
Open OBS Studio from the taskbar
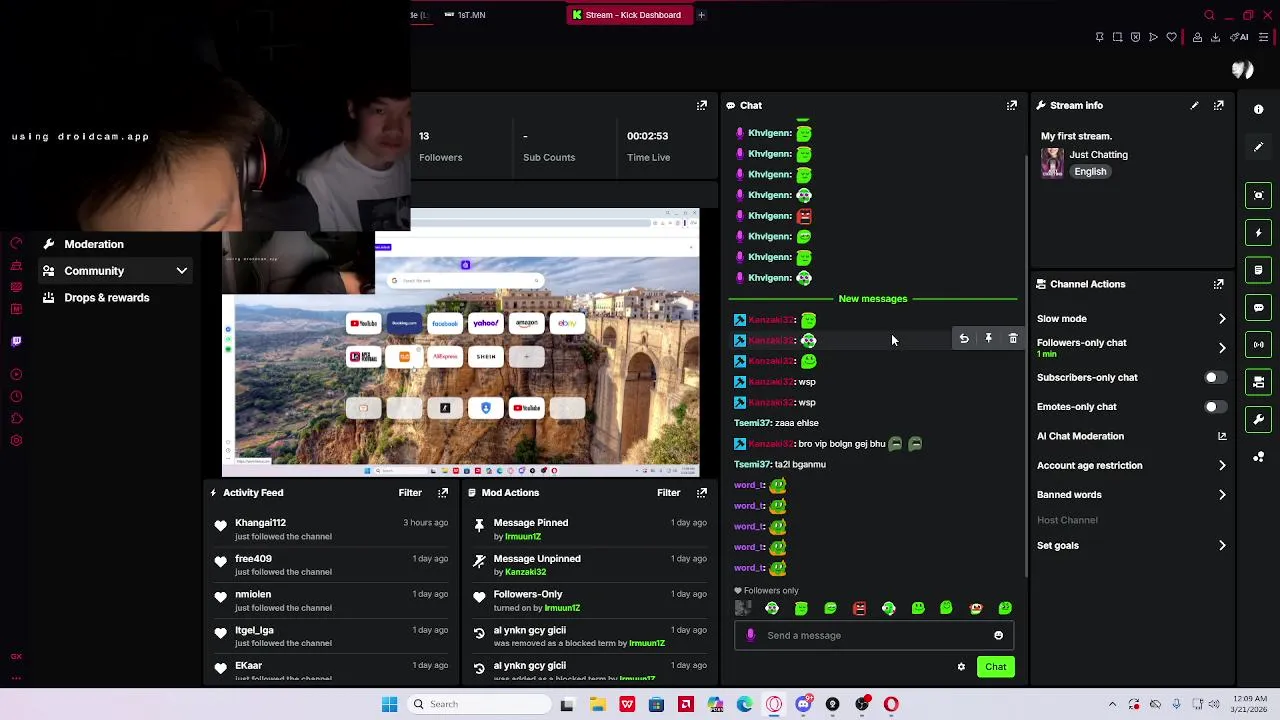[862, 704]
